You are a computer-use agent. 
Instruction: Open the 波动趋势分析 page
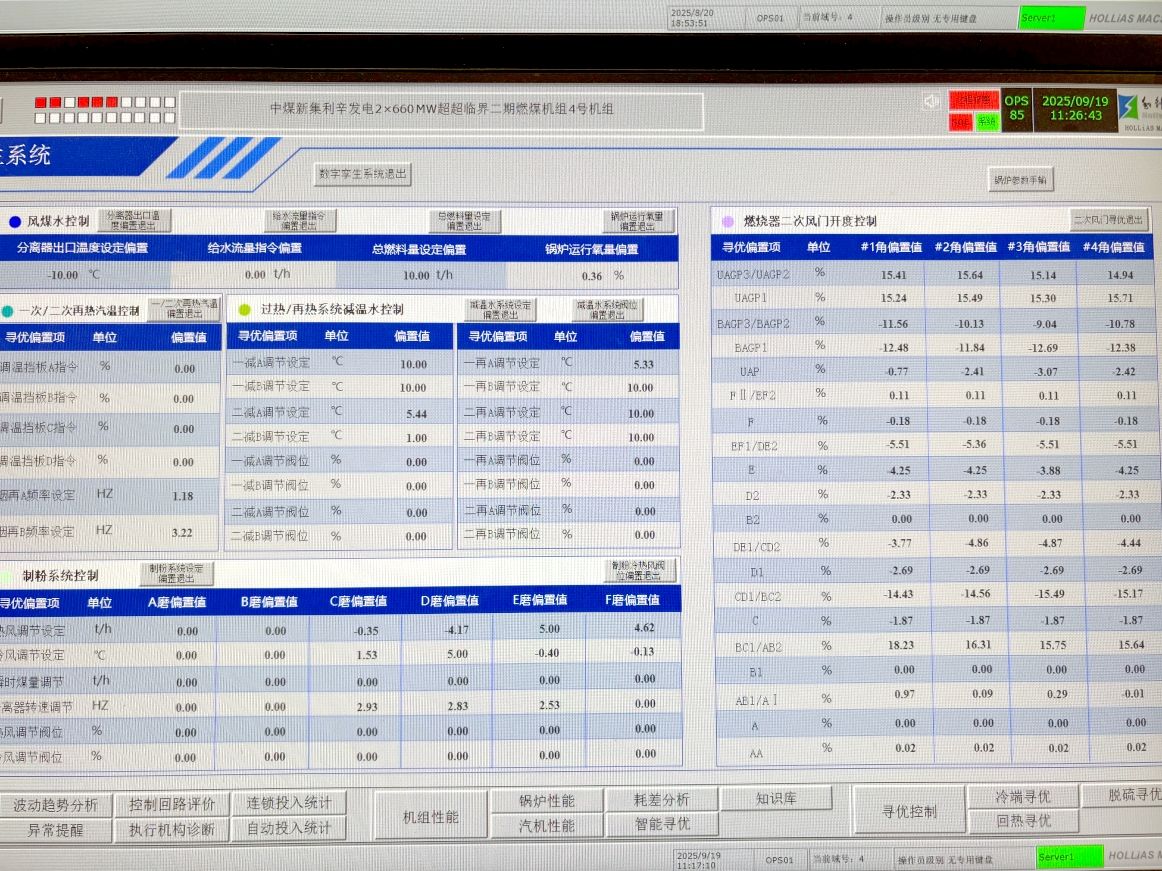point(55,805)
